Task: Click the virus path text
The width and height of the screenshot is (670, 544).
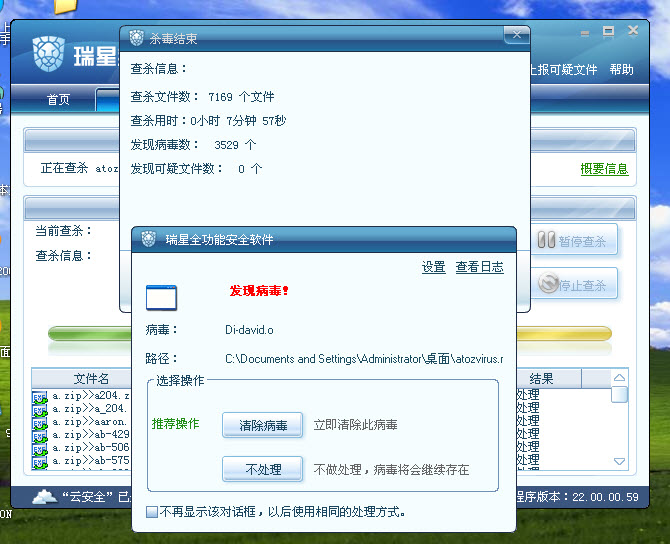Action: coord(364,359)
